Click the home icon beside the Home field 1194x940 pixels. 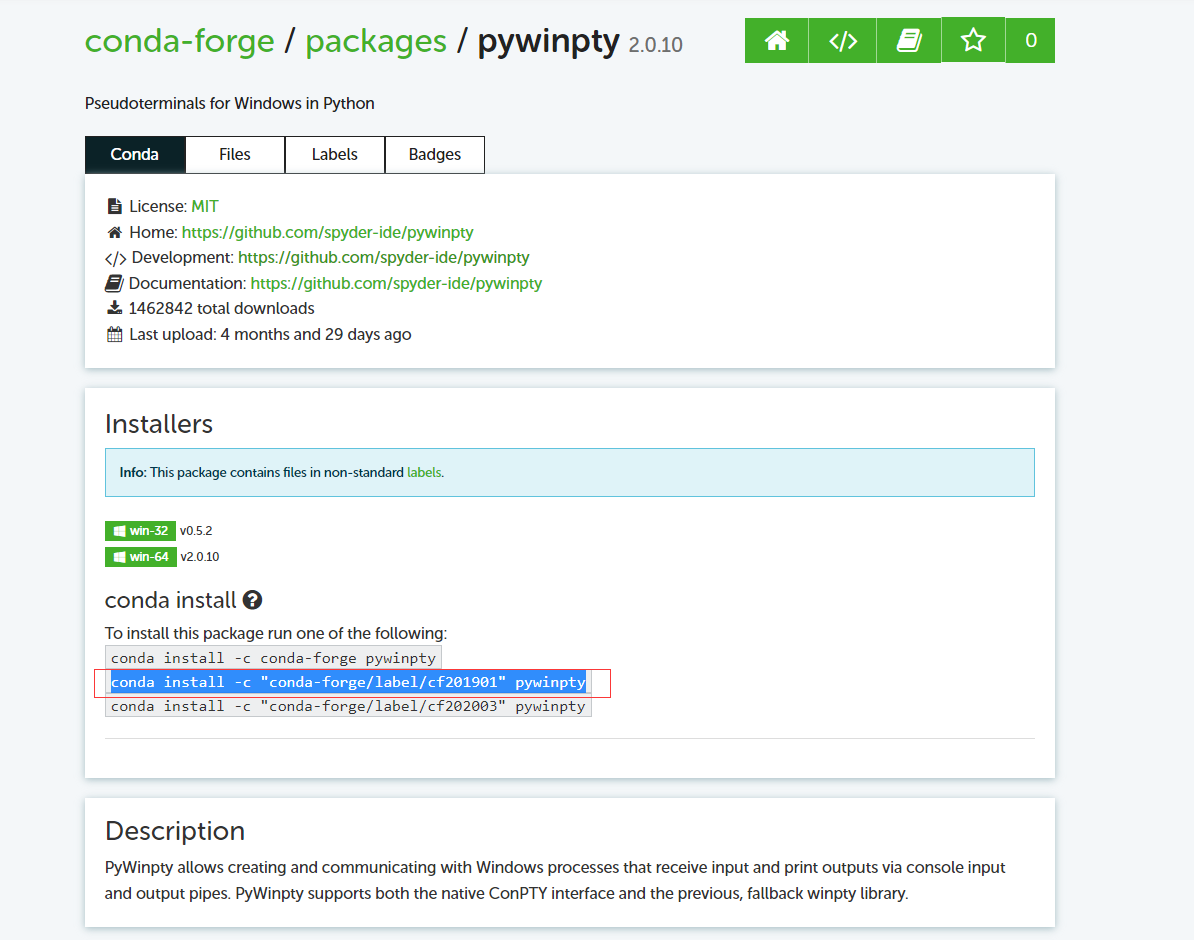(113, 231)
